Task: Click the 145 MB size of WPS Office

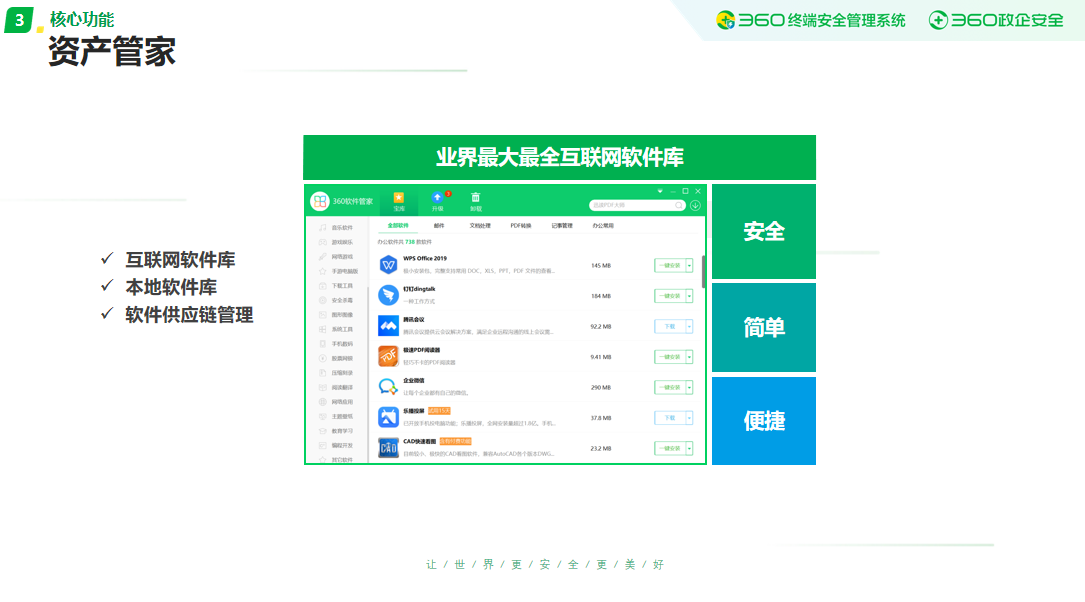Action: 601,266
